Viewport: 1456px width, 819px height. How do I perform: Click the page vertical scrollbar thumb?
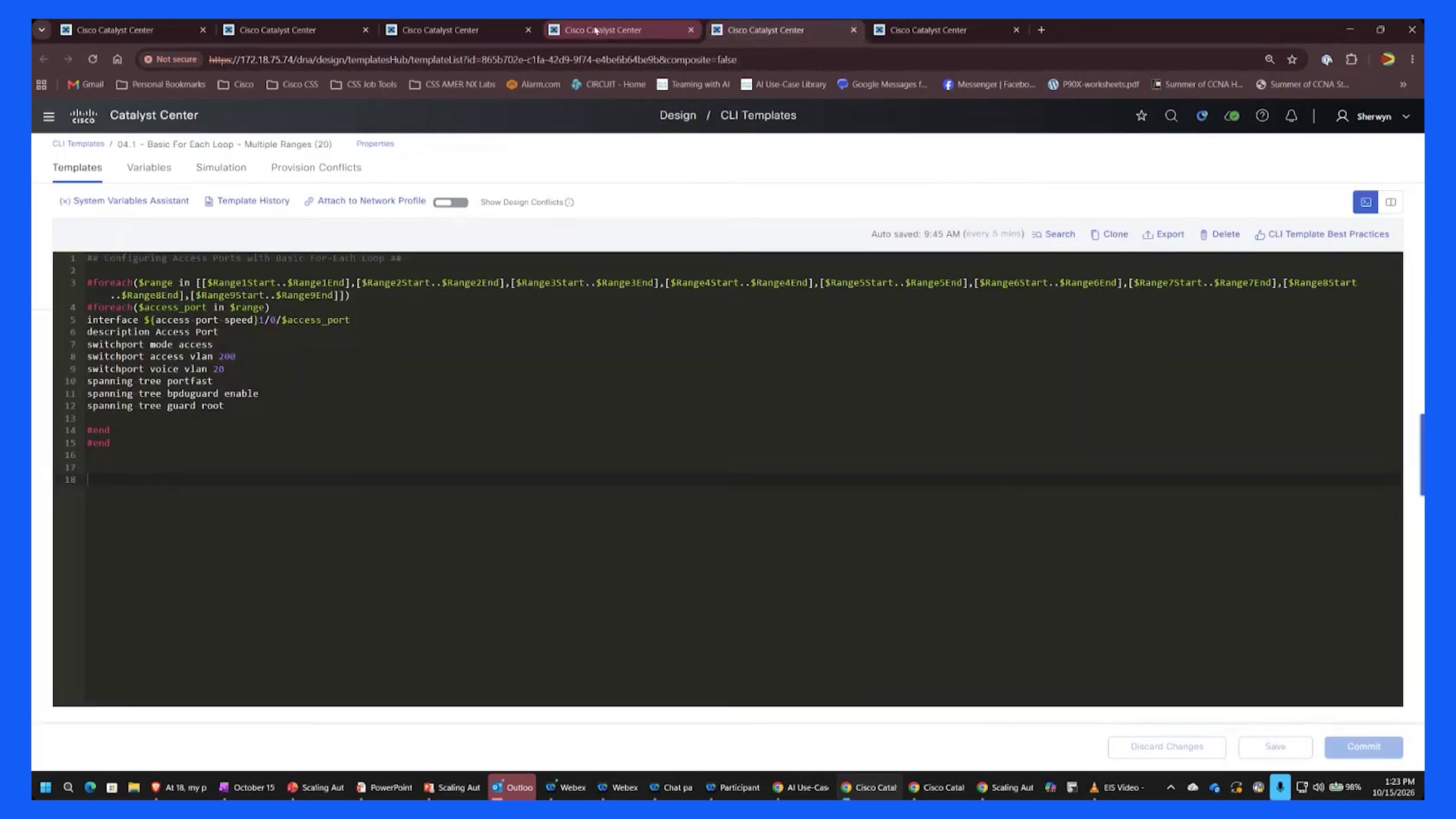(x=1422, y=455)
